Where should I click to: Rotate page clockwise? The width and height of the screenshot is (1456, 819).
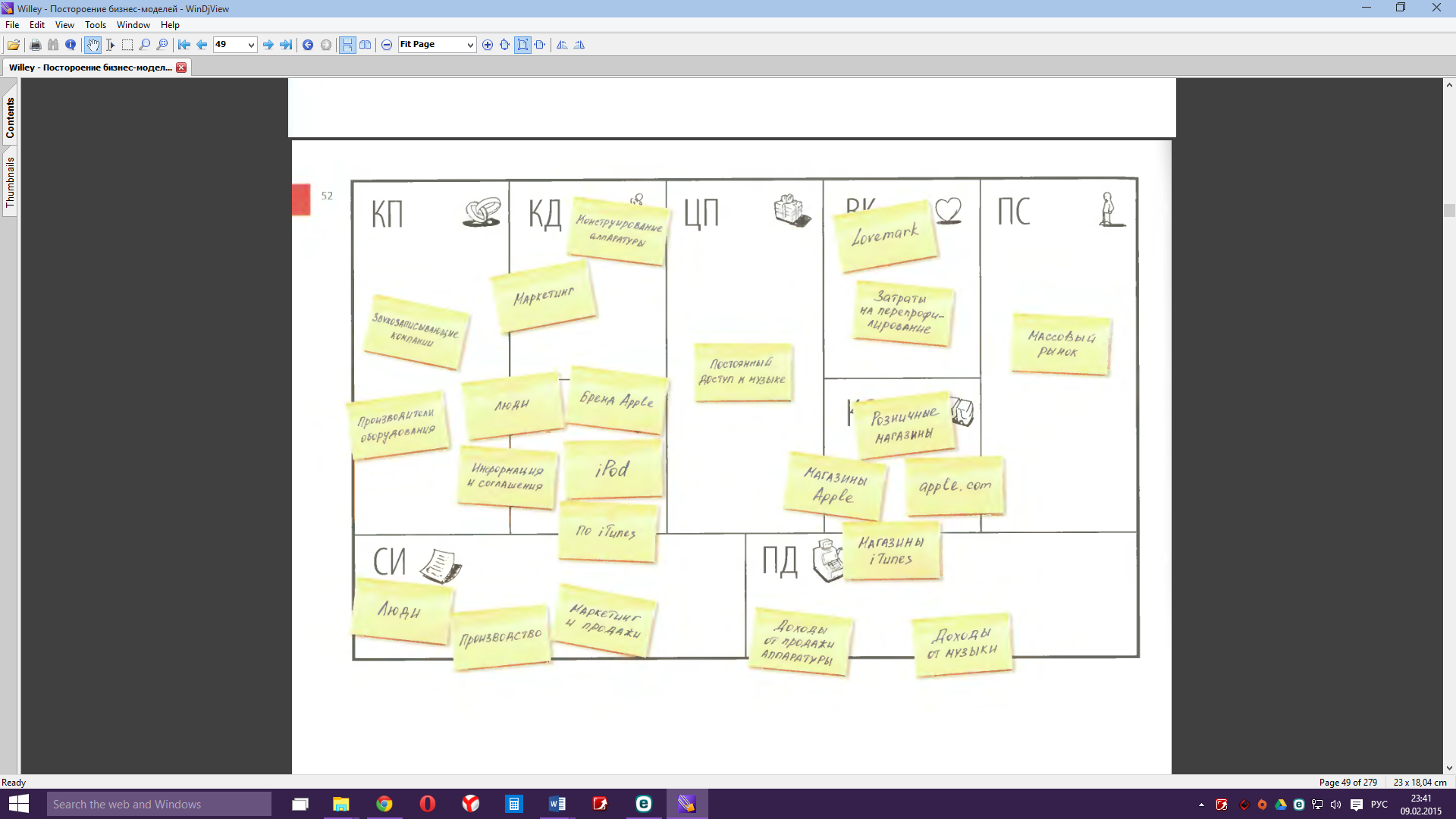pyautogui.click(x=579, y=45)
